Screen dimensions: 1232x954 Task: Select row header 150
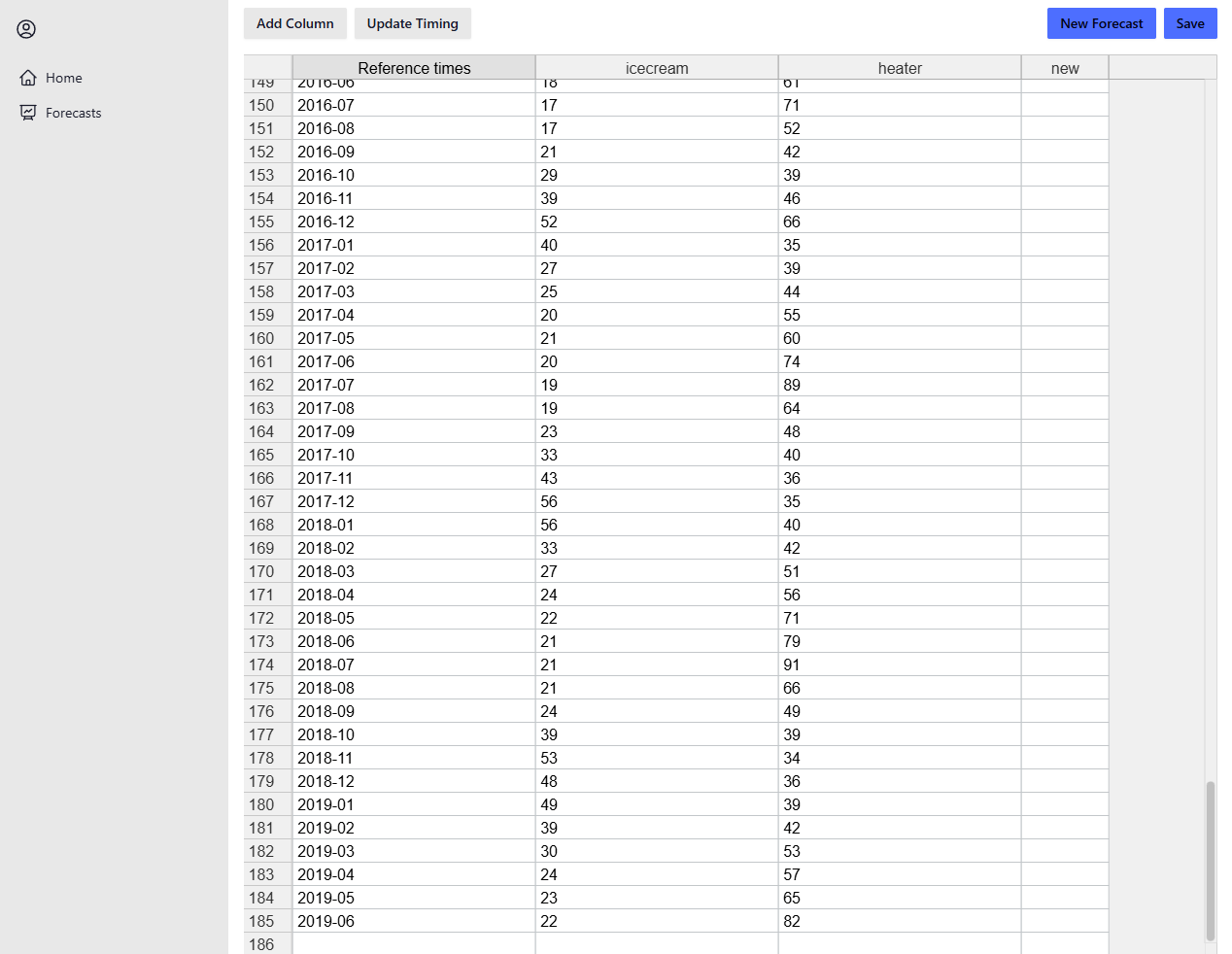coord(268,105)
